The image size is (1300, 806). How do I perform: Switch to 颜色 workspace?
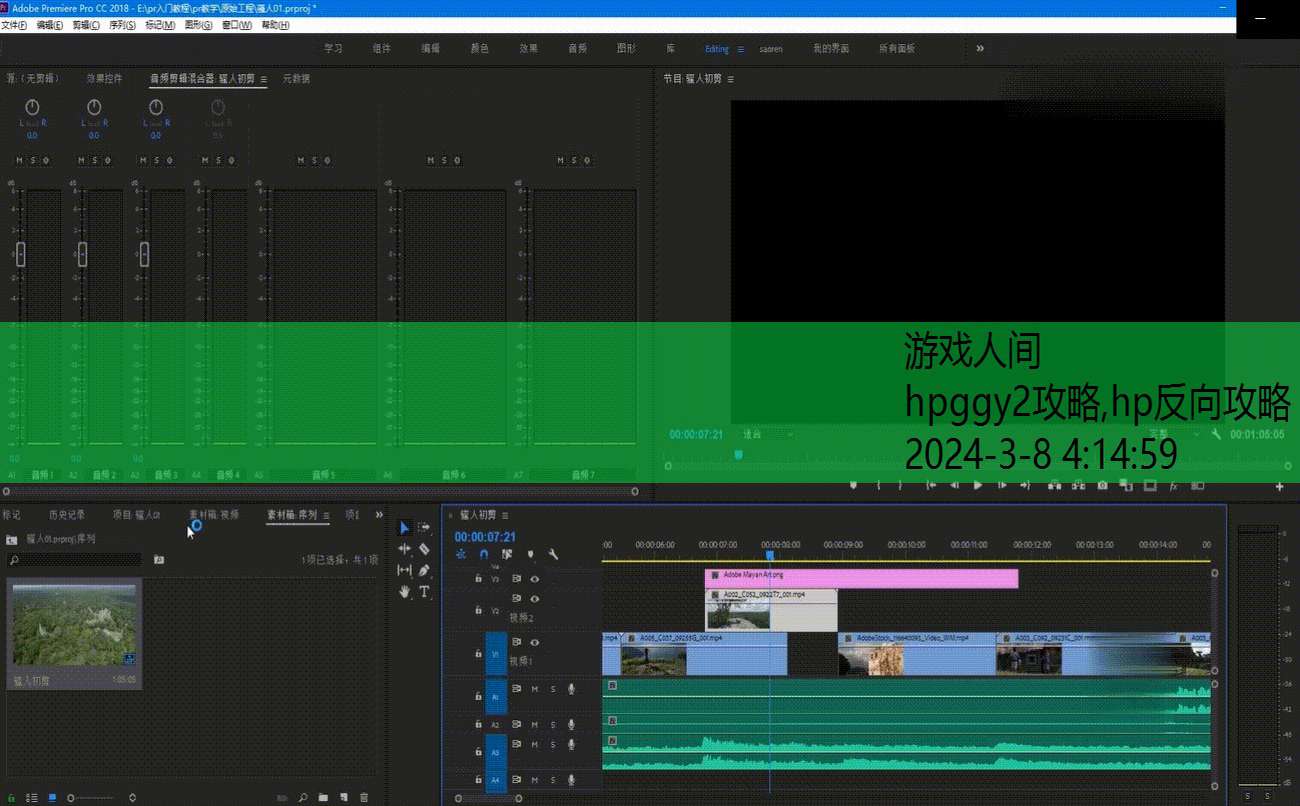[479, 48]
